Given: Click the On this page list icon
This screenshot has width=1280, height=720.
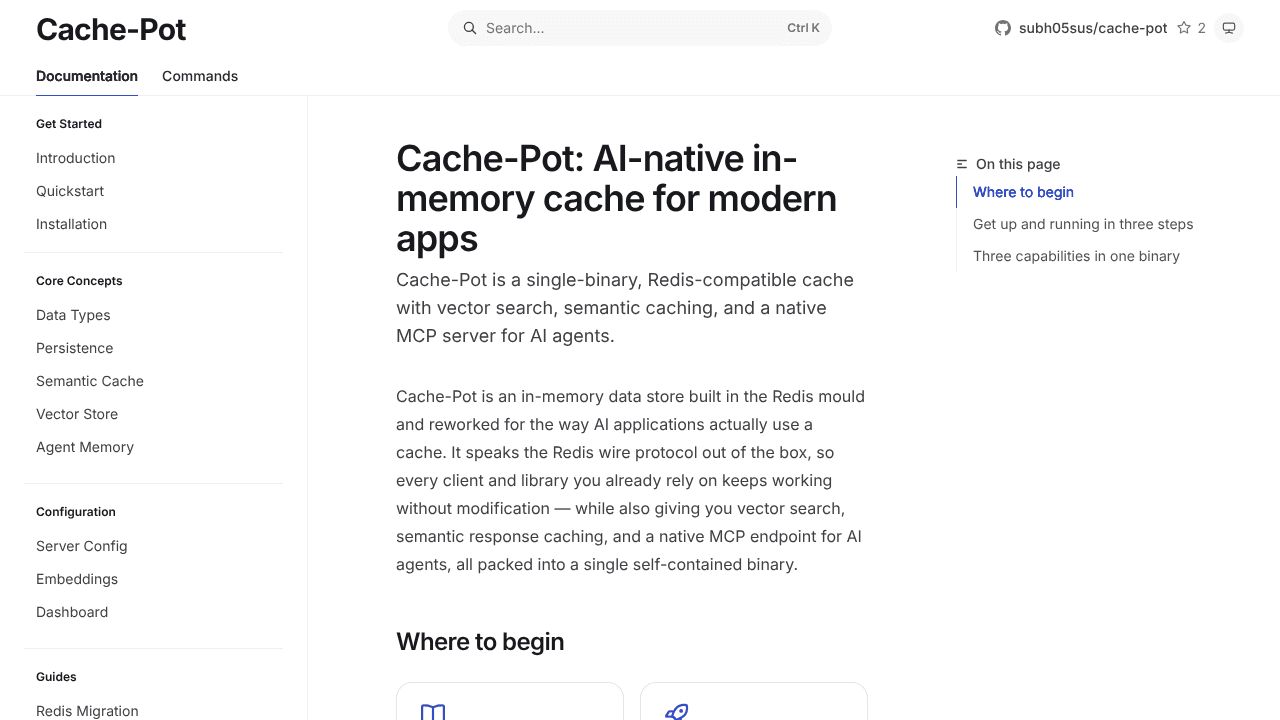Looking at the screenshot, I should pyautogui.click(x=962, y=164).
